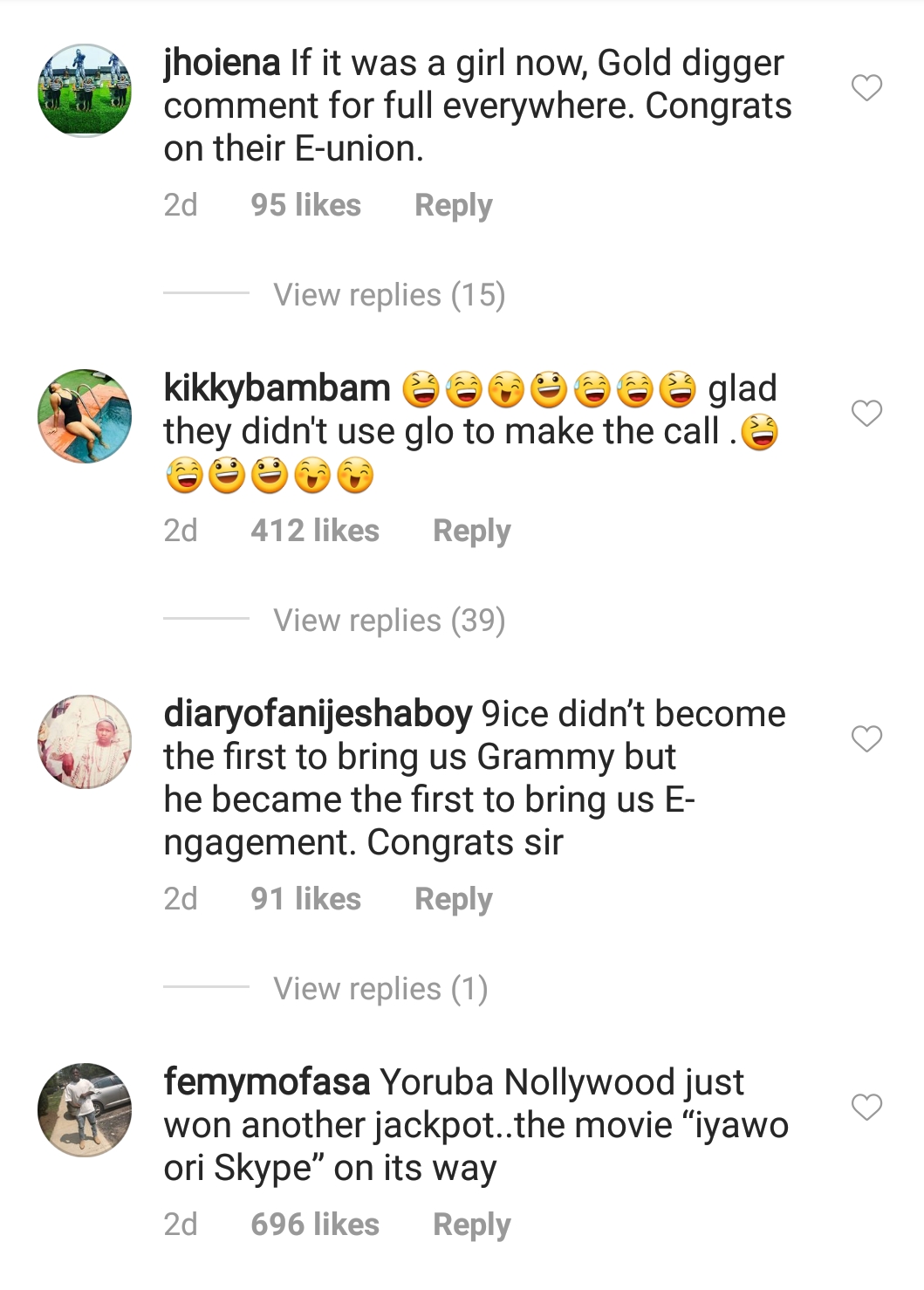Image resolution: width=924 pixels, height=1290 pixels.
Task: Go to femymofasa's username profile
Action: pos(266,1082)
